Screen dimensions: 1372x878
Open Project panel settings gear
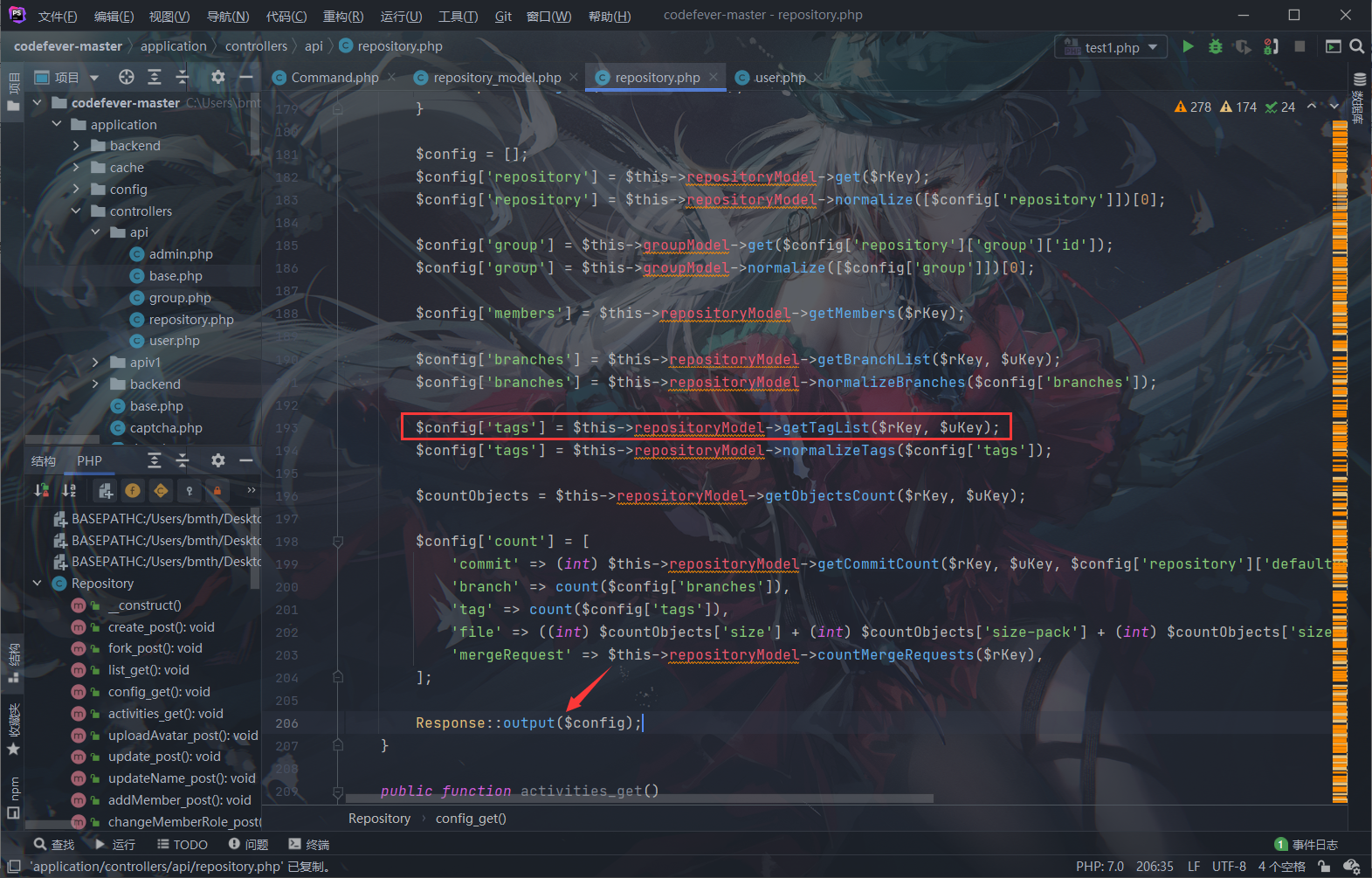pos(218,77)
